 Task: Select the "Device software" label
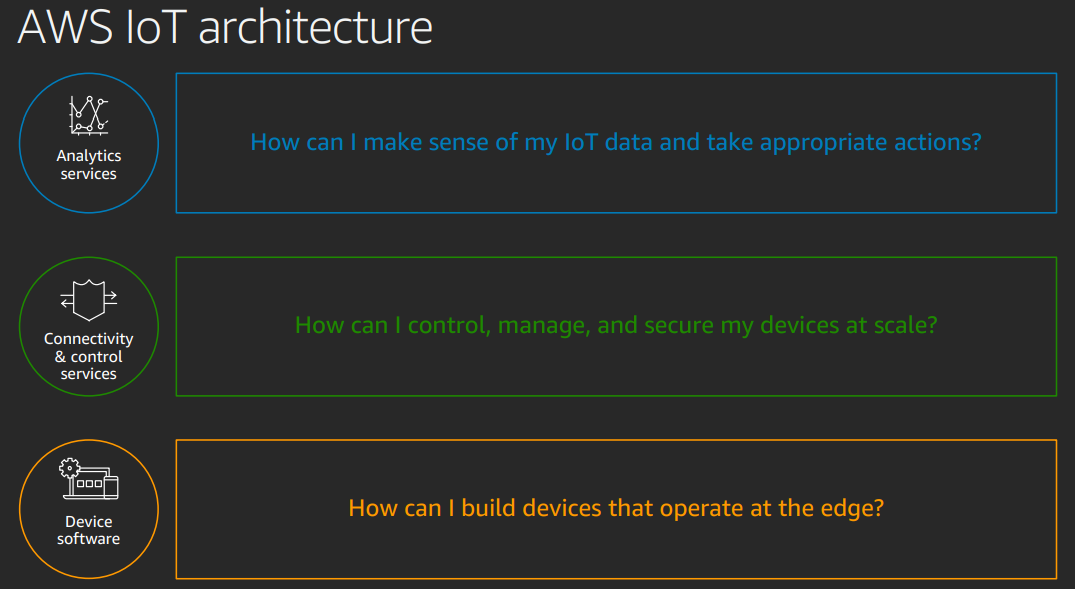click(88, 530)
